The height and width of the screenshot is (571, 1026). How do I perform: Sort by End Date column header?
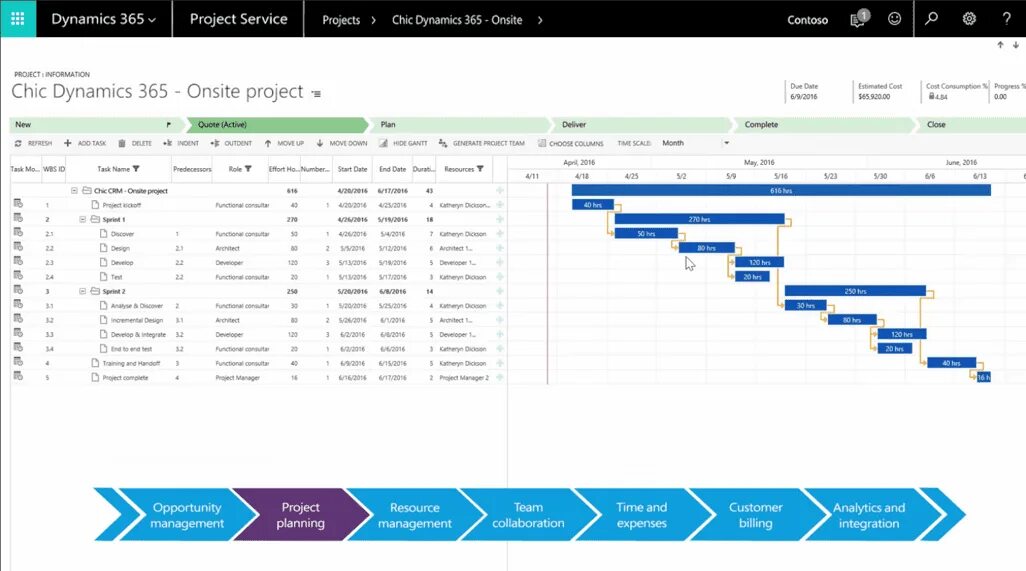[393, 169]
